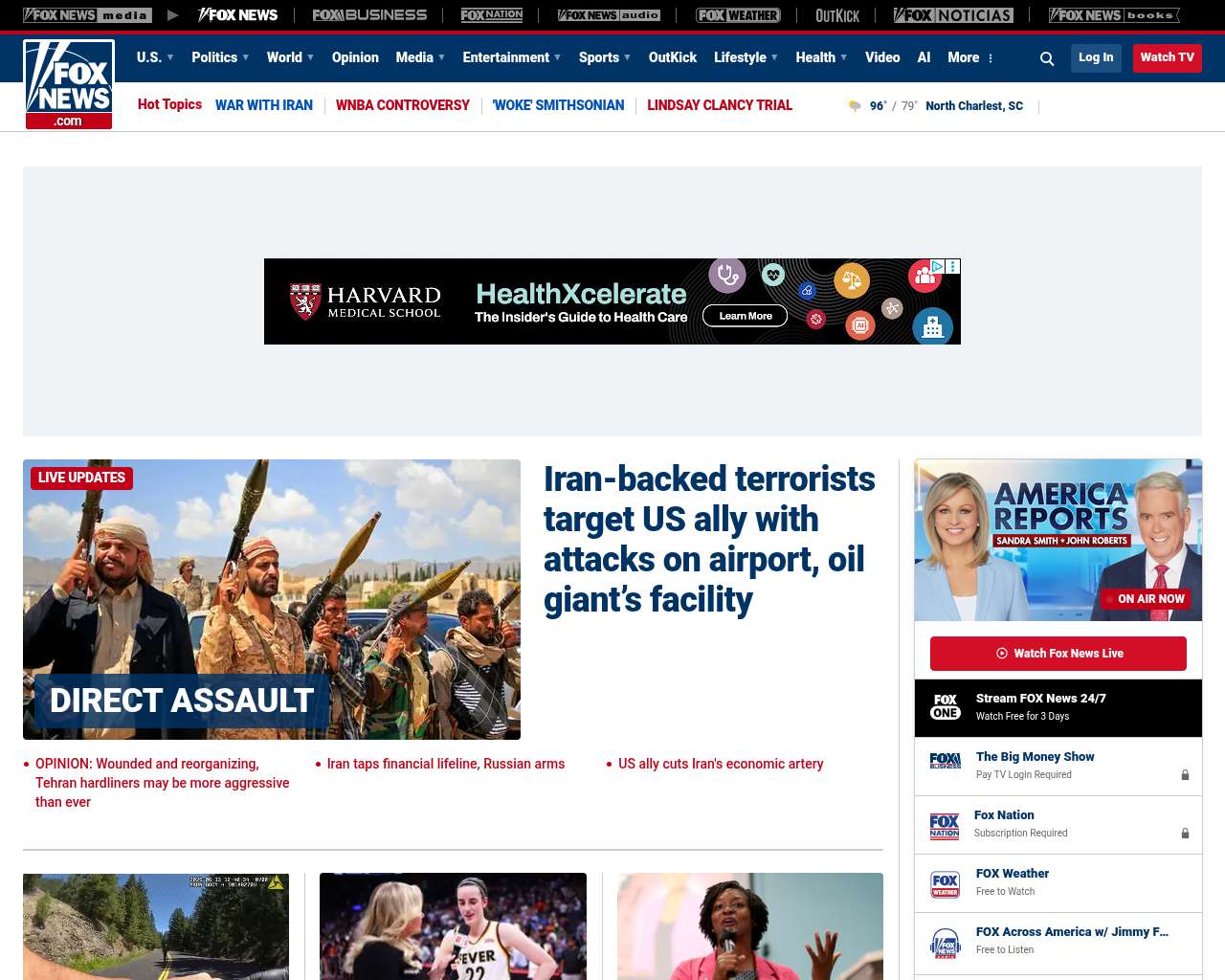Click the ON AIR NOW badge
Viewport: 1225px width, 980px height.
coord(1144,599)
